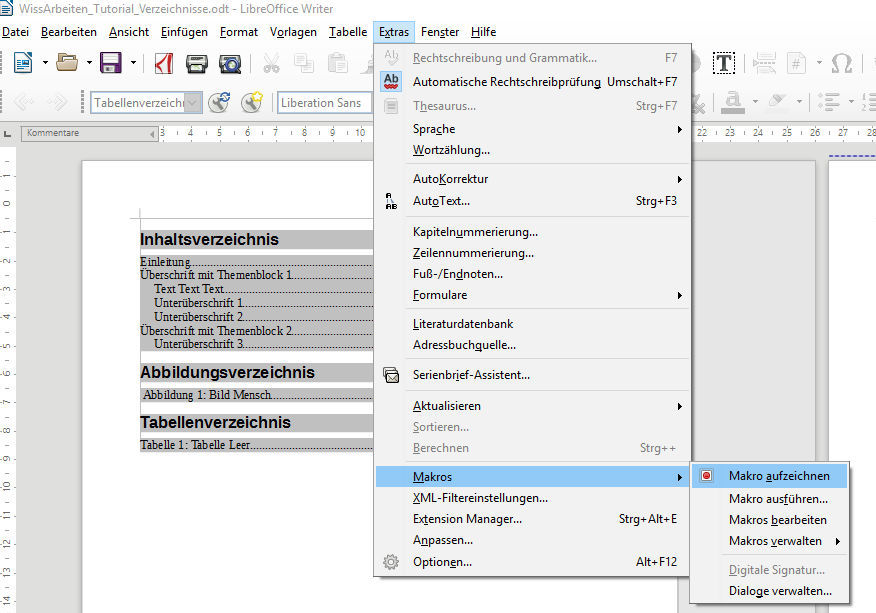Open the dropdown arrow next to Open folder
The width and height of the screenshot is (876, 613).
pyautogui.click(x=89, y=63)
